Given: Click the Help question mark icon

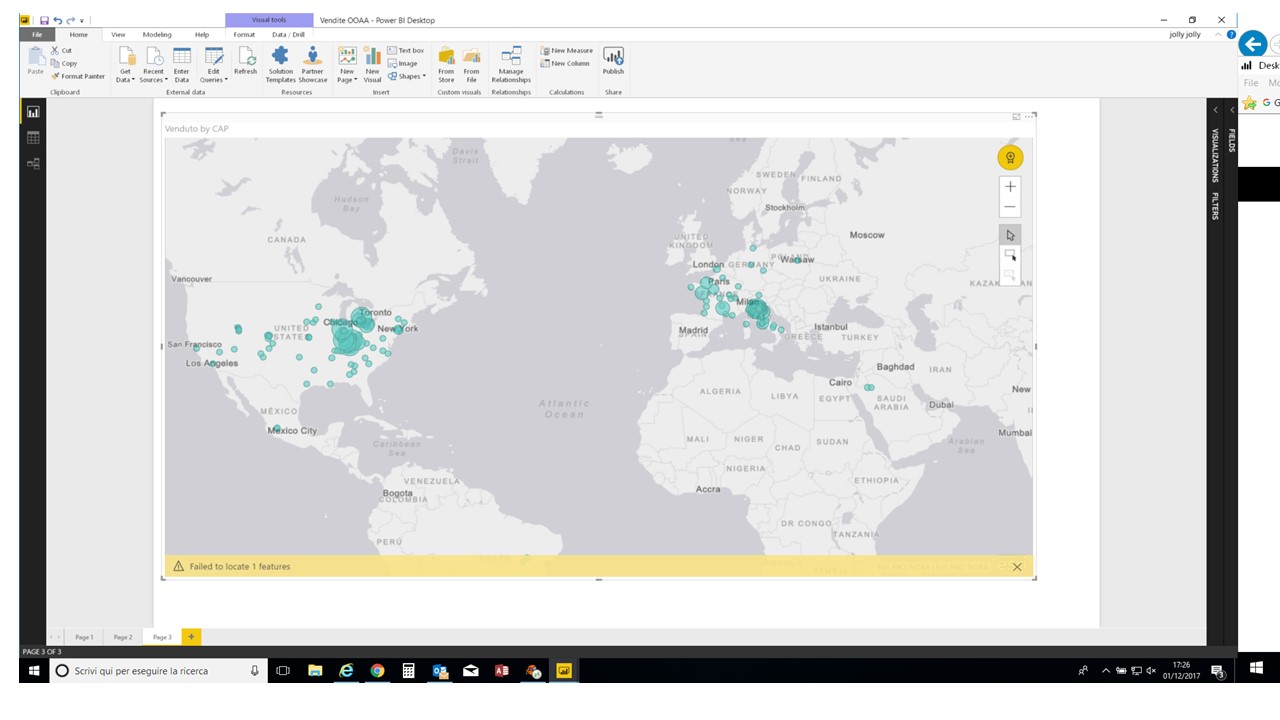Looking at the screenshot, I should point(1231,34).
